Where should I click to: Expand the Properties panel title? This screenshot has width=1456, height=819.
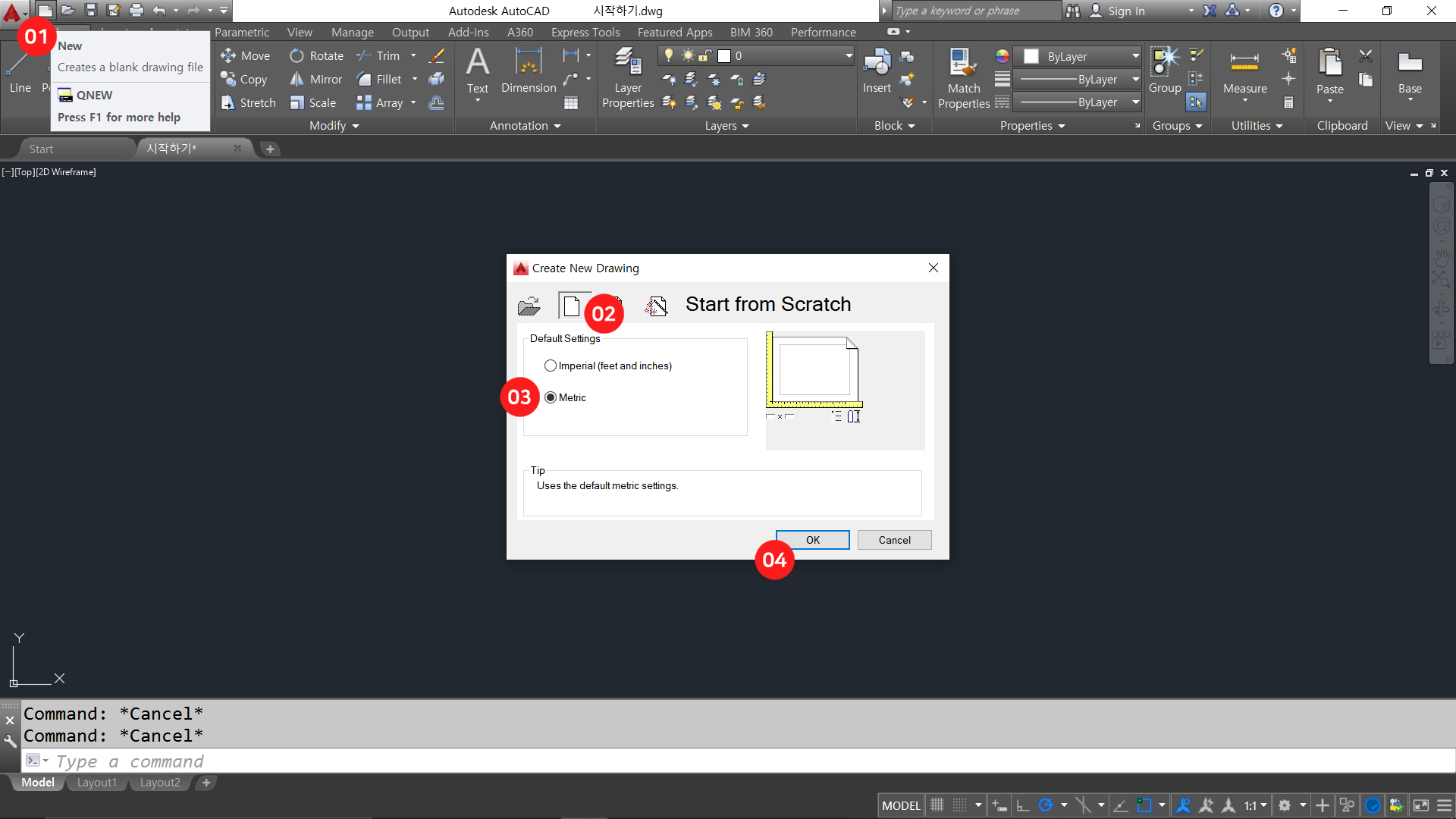click(1032, 125)
